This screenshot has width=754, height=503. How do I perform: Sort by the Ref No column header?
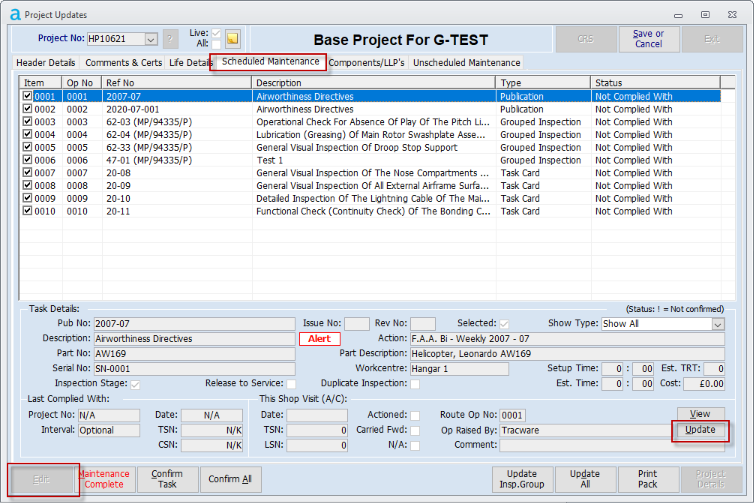176,83
